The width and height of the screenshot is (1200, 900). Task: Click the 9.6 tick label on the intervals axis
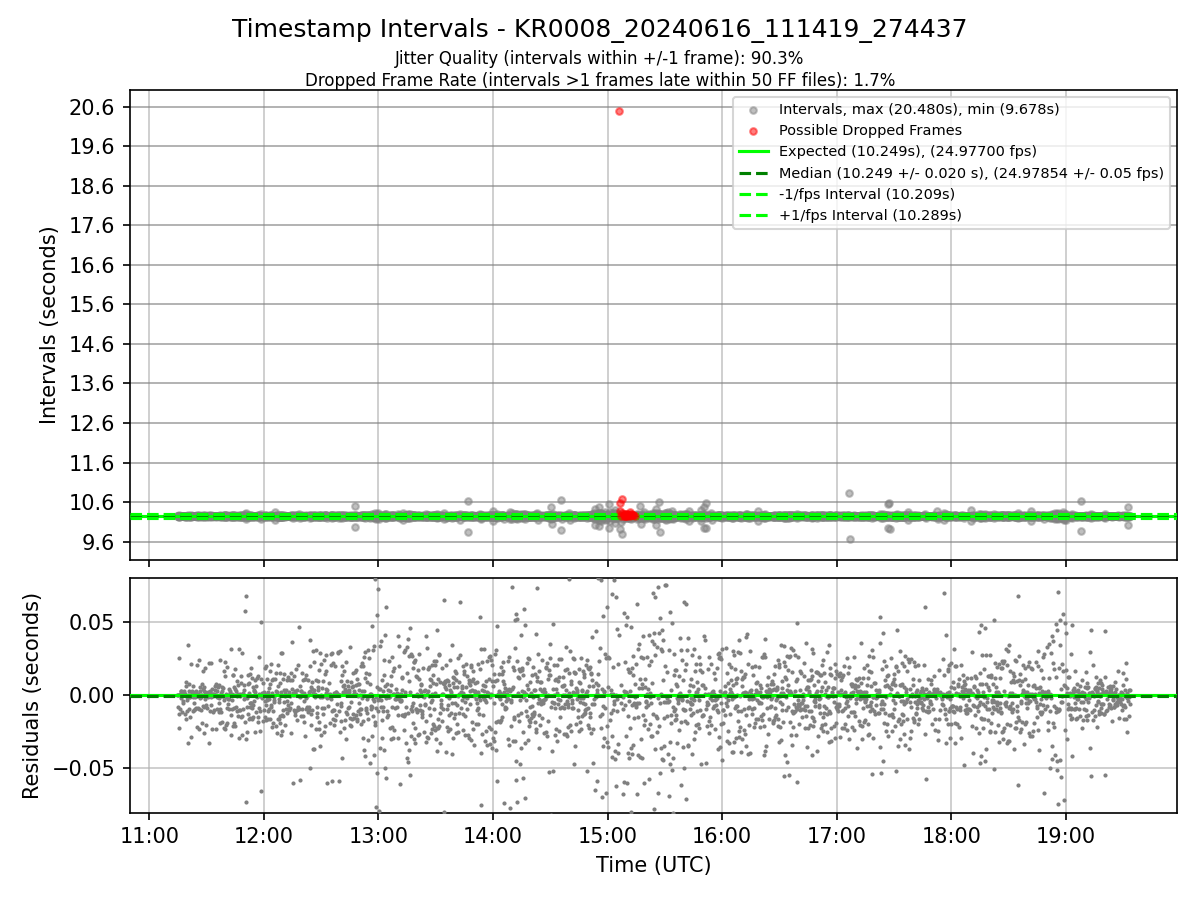point(99,542)
